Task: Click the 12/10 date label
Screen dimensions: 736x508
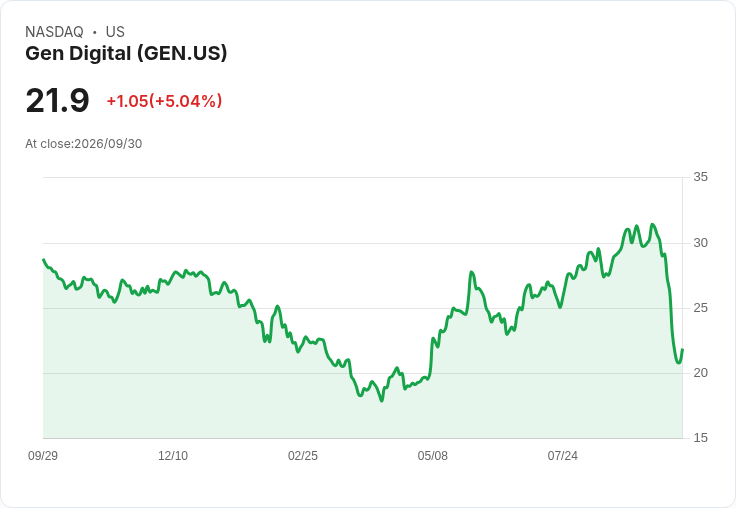Action: click(x=173, y=456)
